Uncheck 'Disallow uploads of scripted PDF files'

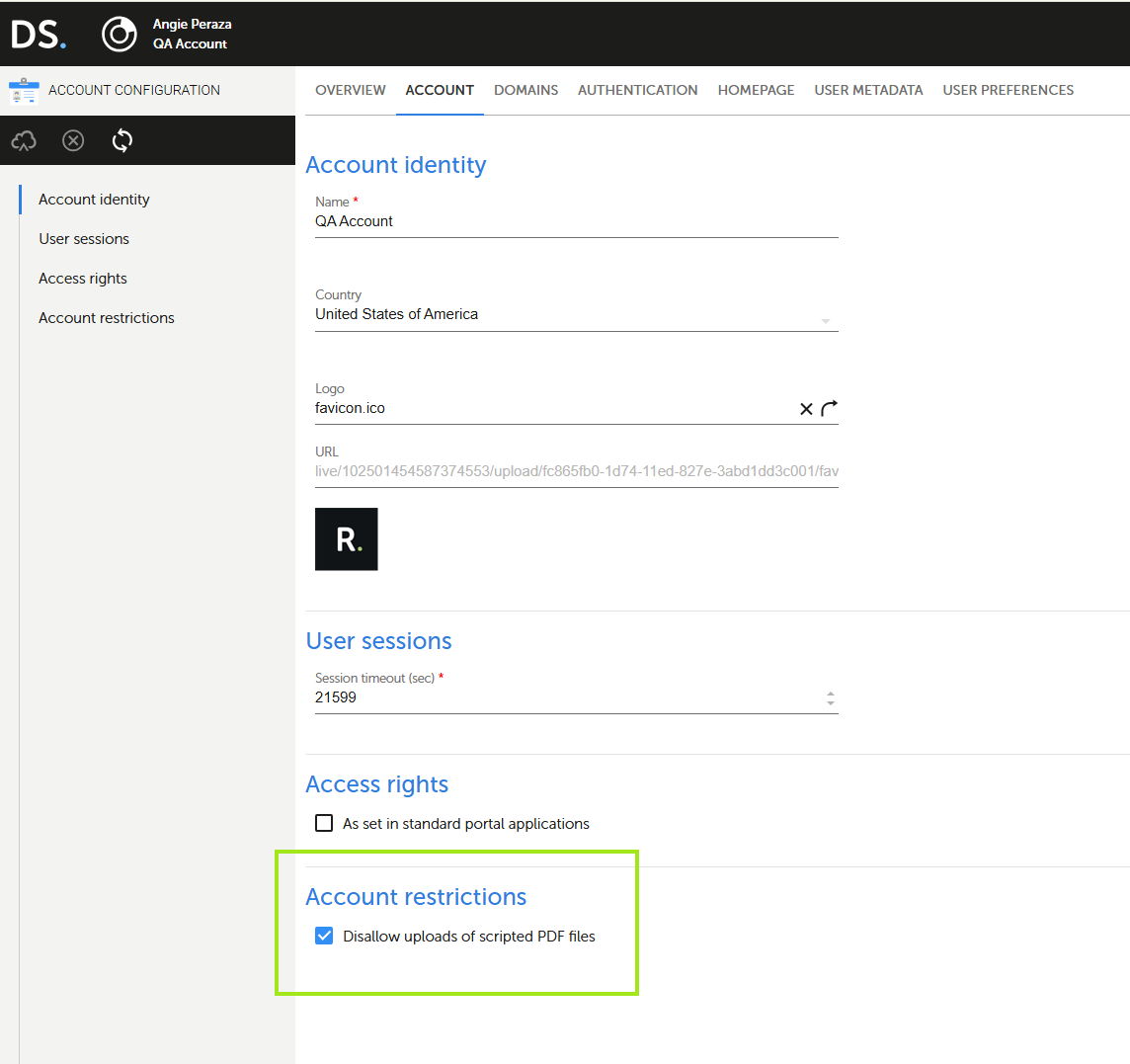[x=324, y=936]
